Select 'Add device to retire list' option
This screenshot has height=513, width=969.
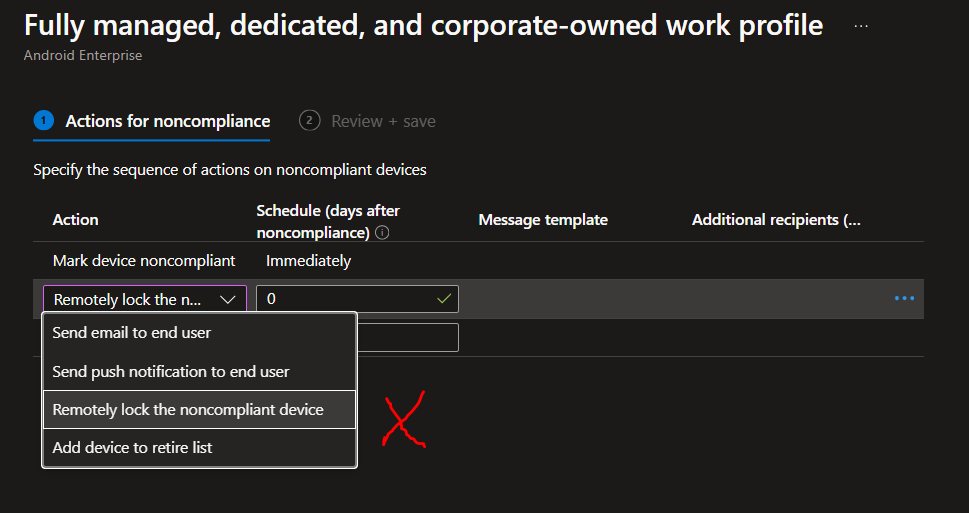coord(132,447)
